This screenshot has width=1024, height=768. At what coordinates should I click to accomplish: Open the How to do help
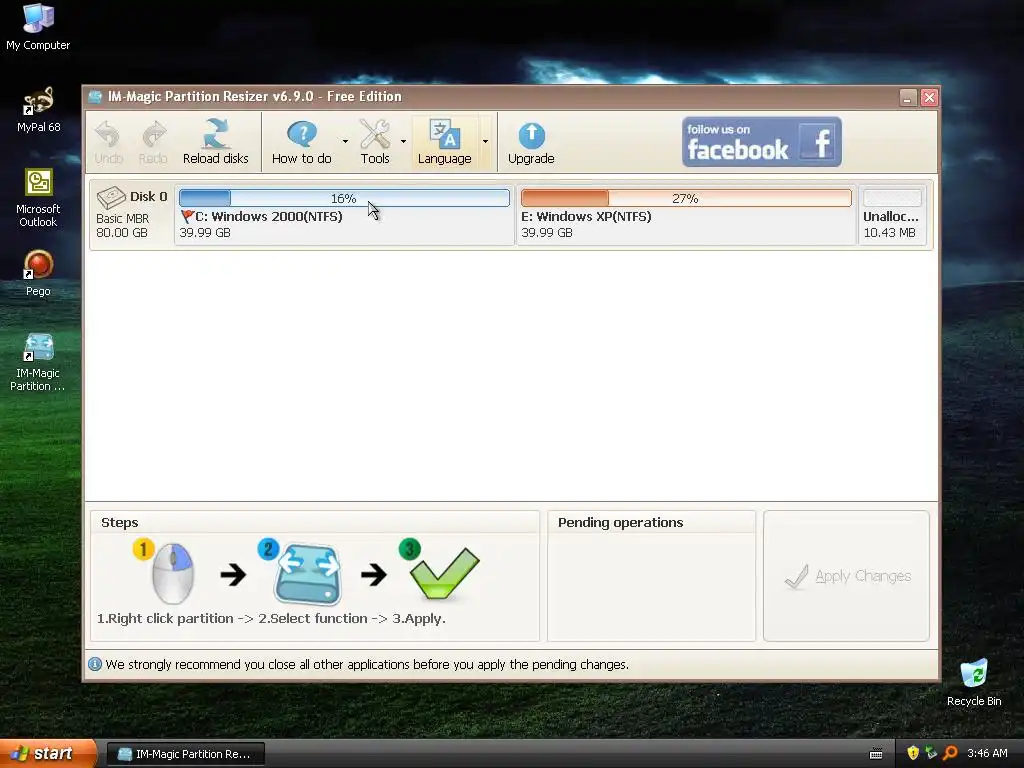click(302, 142)
